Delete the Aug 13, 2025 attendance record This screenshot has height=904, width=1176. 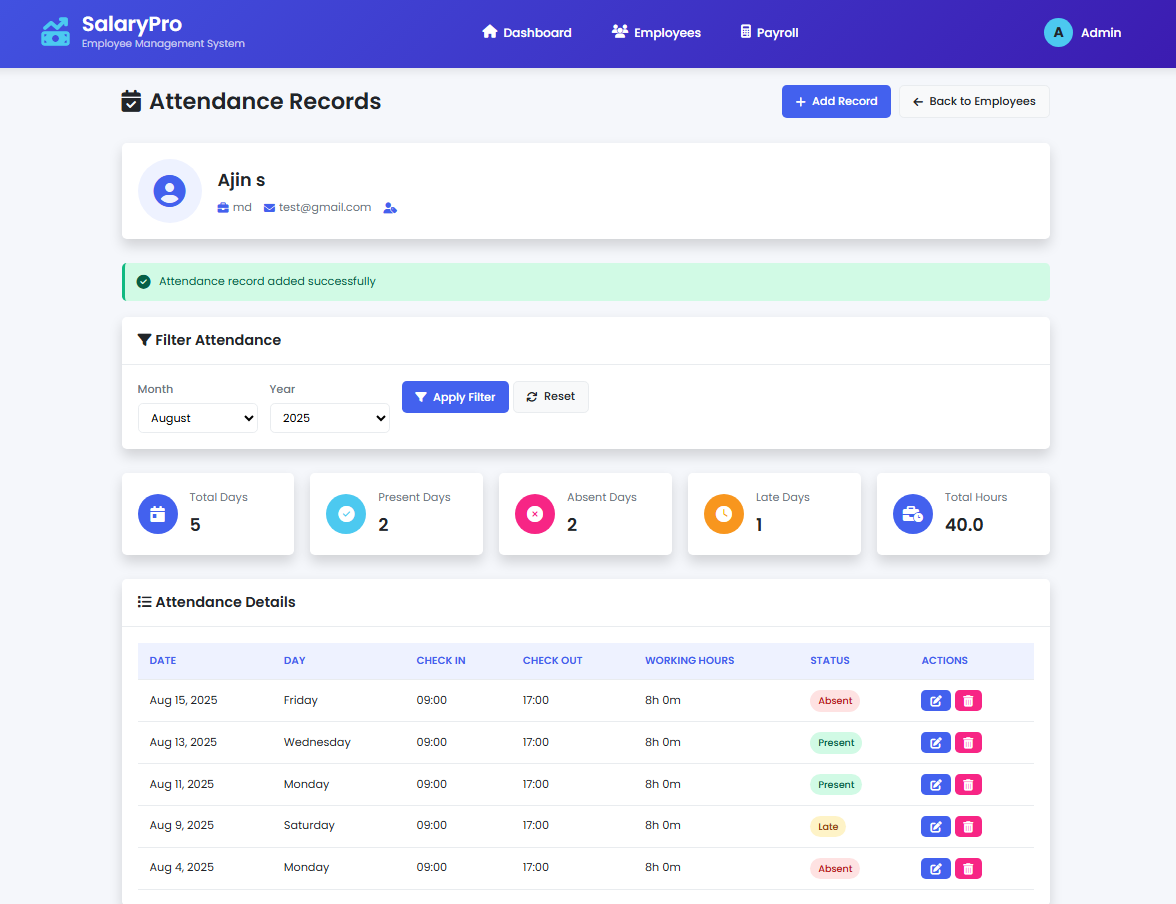(x=968, y=743)
